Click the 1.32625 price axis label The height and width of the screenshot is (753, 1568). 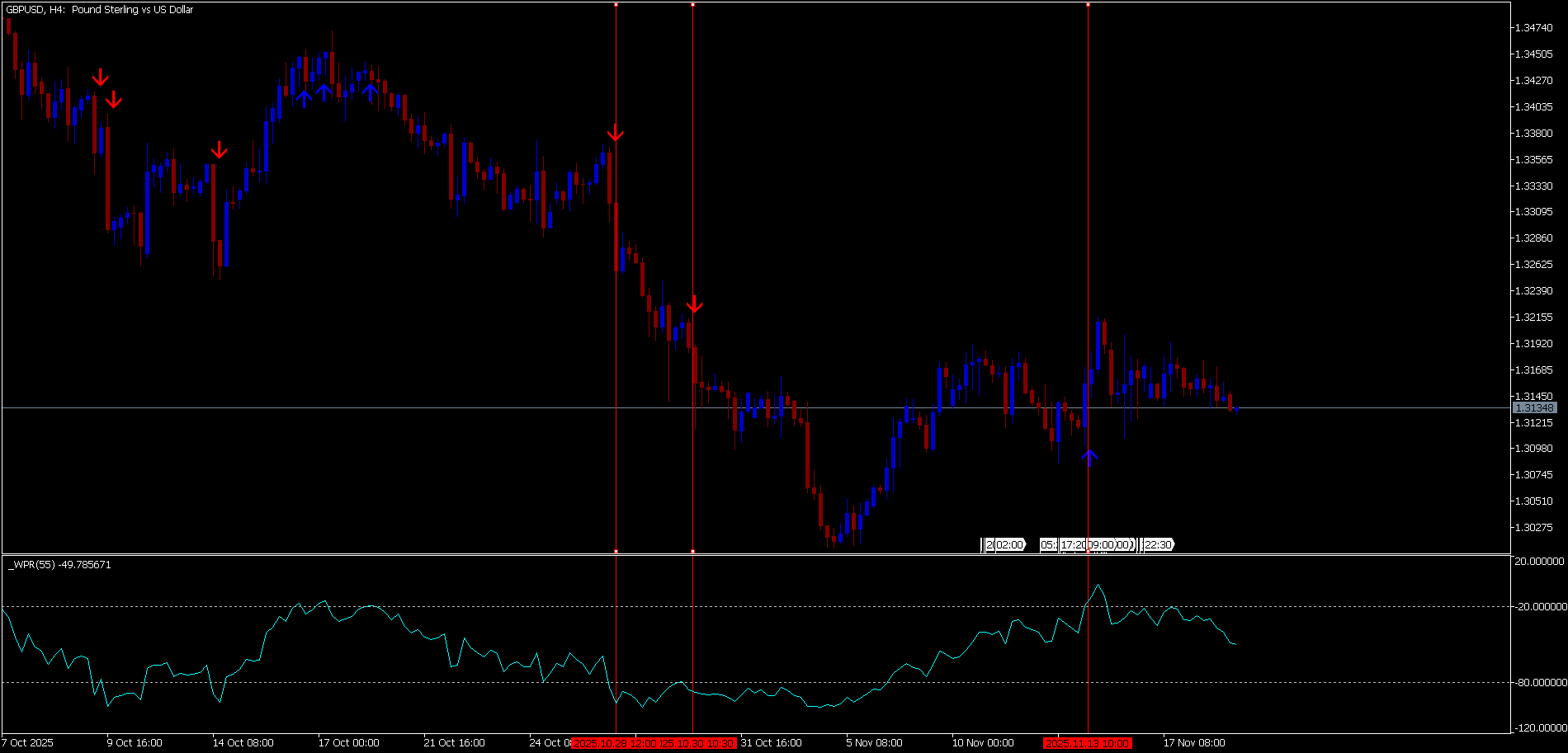pos(1534,265)
